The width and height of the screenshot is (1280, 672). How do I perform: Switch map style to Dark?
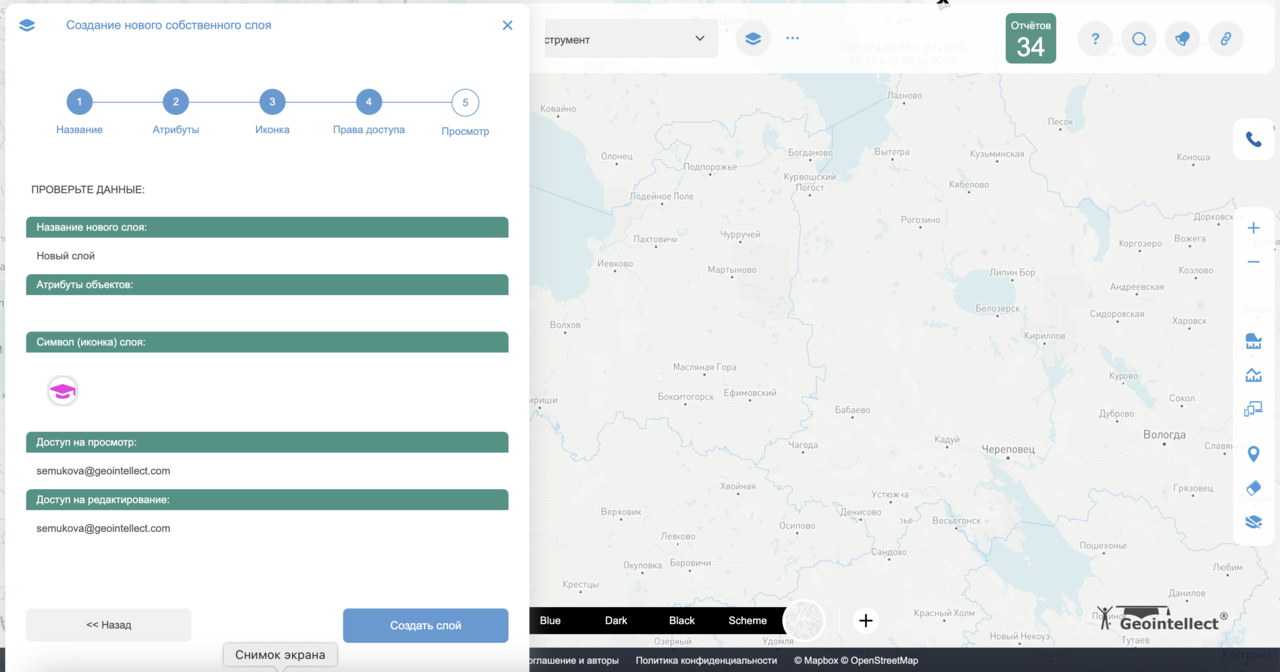point(615,620)
